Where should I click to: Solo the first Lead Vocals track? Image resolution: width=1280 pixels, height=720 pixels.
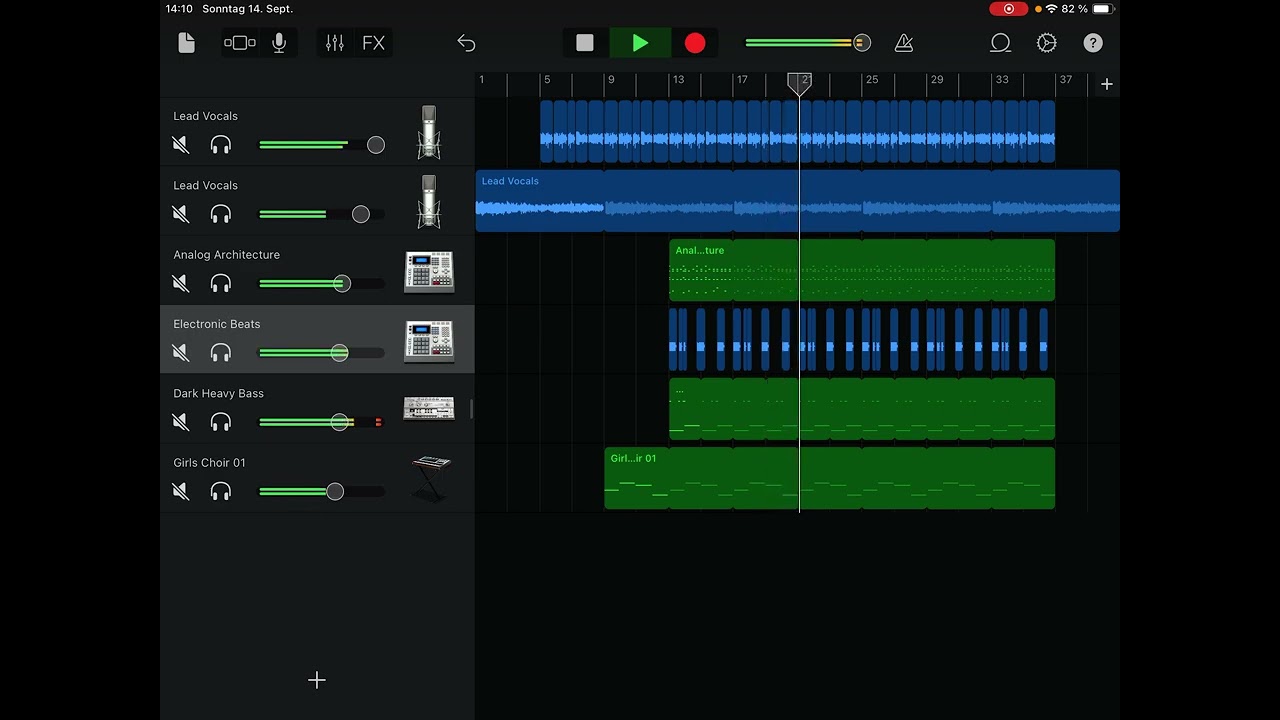221,145
